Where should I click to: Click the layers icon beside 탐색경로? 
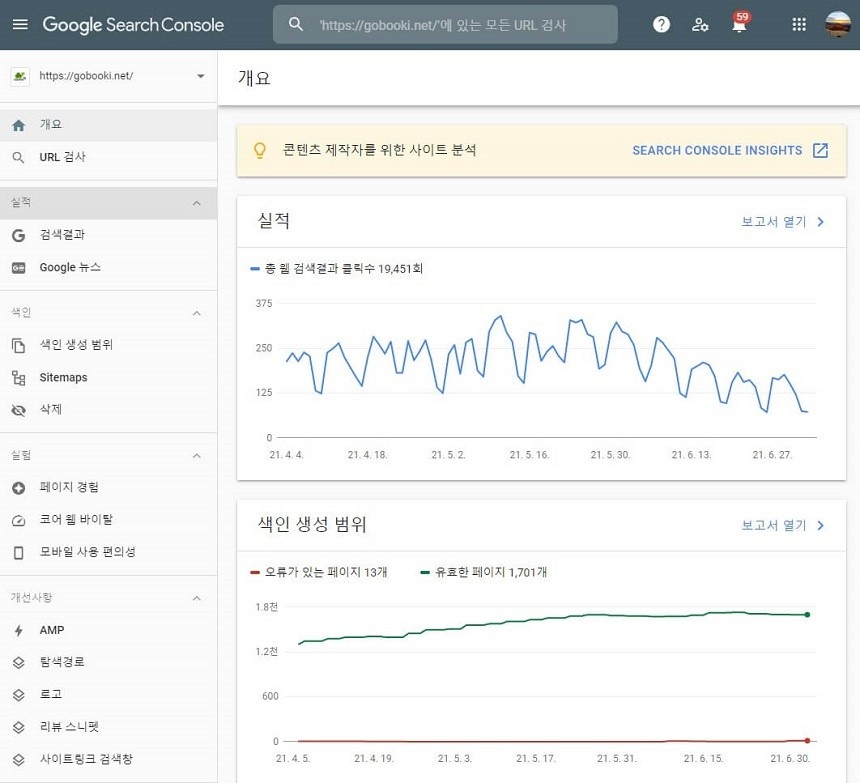tap(19, 663)
